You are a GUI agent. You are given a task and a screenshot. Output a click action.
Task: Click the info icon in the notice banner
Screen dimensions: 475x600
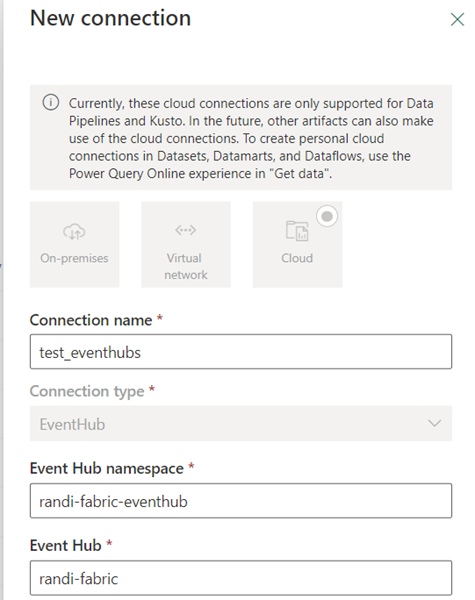[51, 103]
